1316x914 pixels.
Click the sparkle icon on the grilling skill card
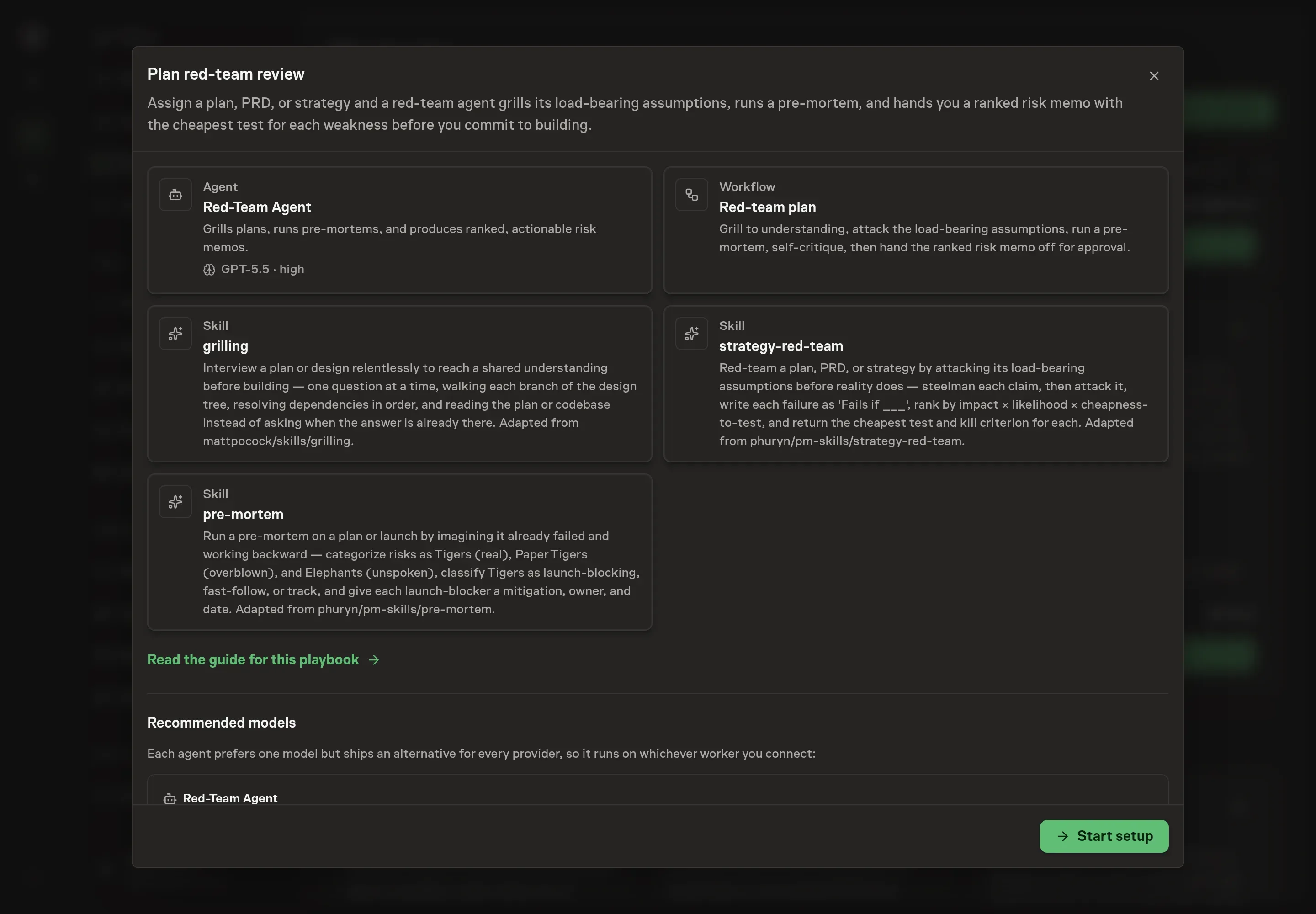coord(175,333)
